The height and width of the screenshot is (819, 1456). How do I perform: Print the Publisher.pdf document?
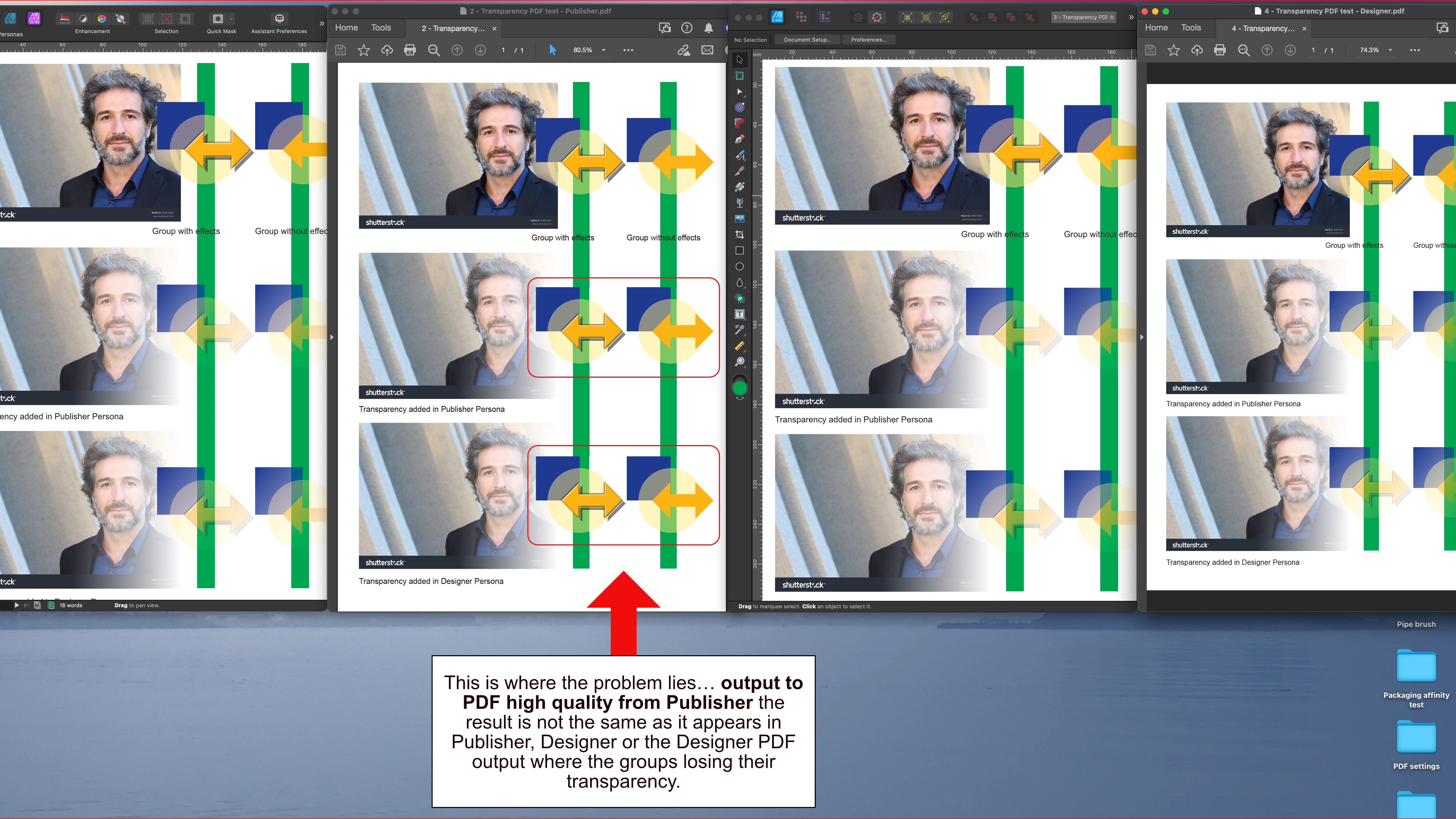(x=410, y=50)
